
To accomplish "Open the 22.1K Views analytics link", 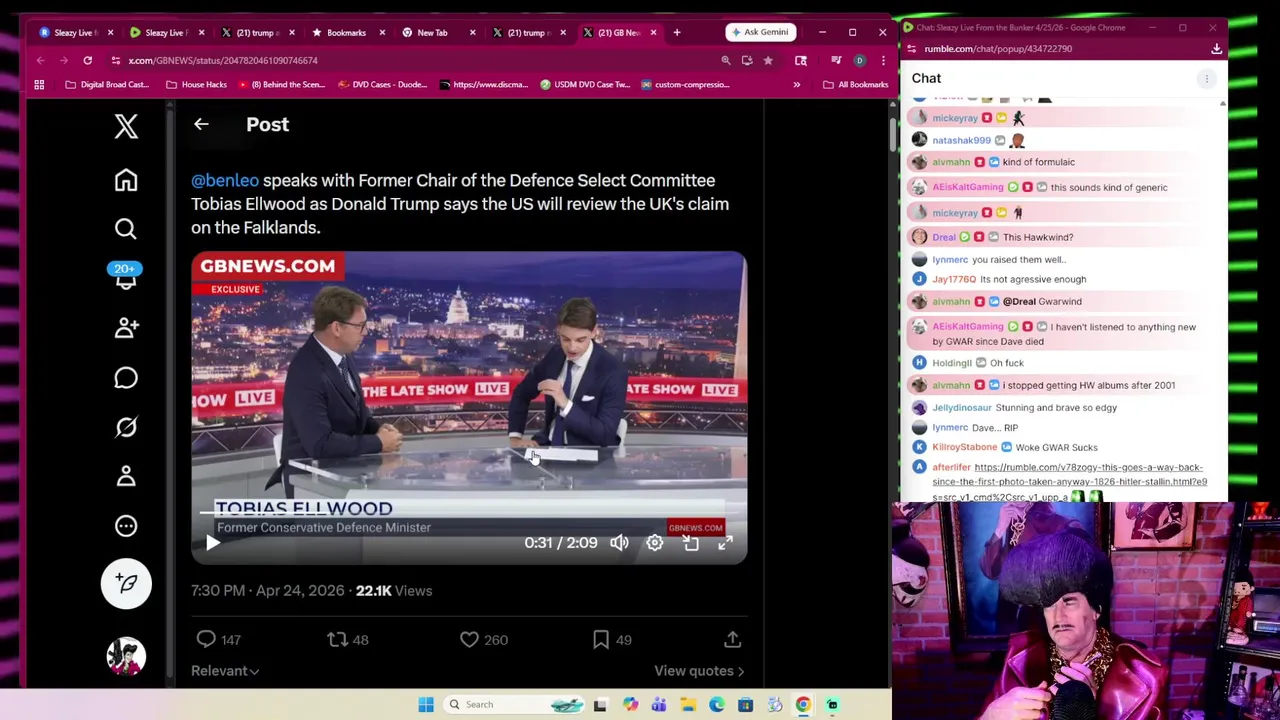I will coord(394,591).
